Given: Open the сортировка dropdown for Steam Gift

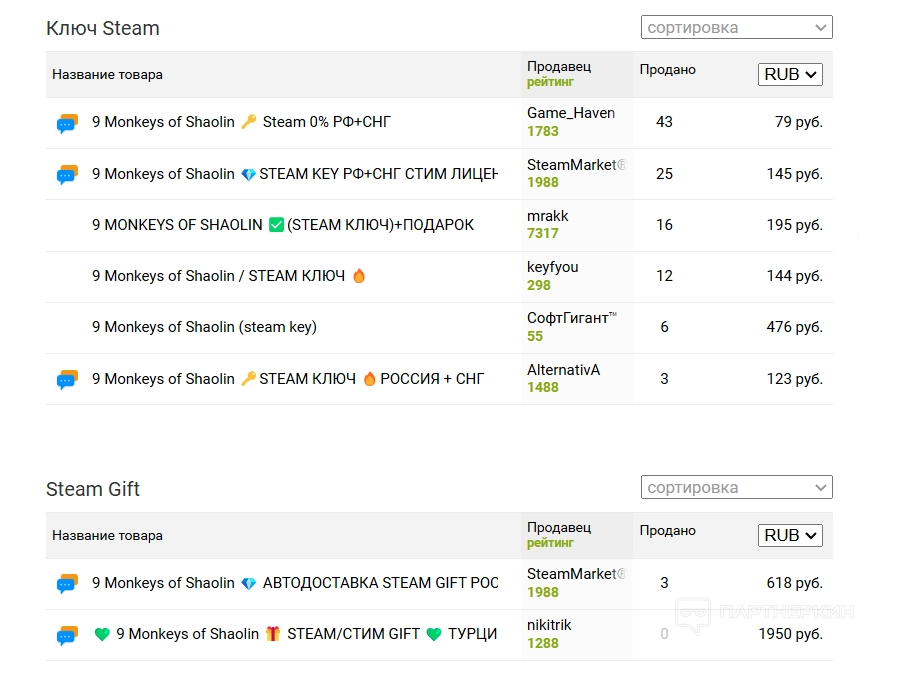Looking at the screenshot, I should pyautogui.click(x=736, y=488).
